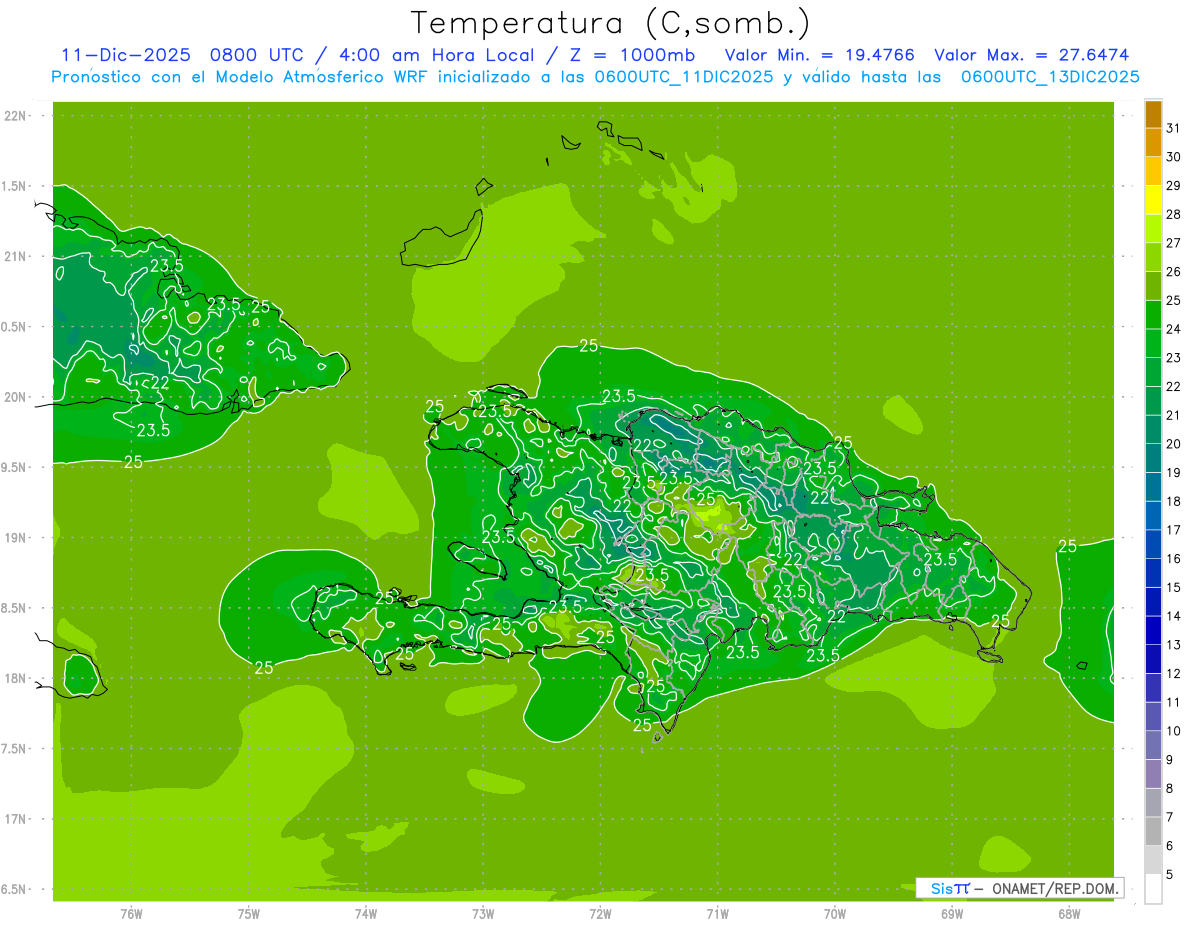This screenshot has height=927, width=1200.
Task: Pick the dark orange legend swatch above 31
Action: pos(1153,114)
